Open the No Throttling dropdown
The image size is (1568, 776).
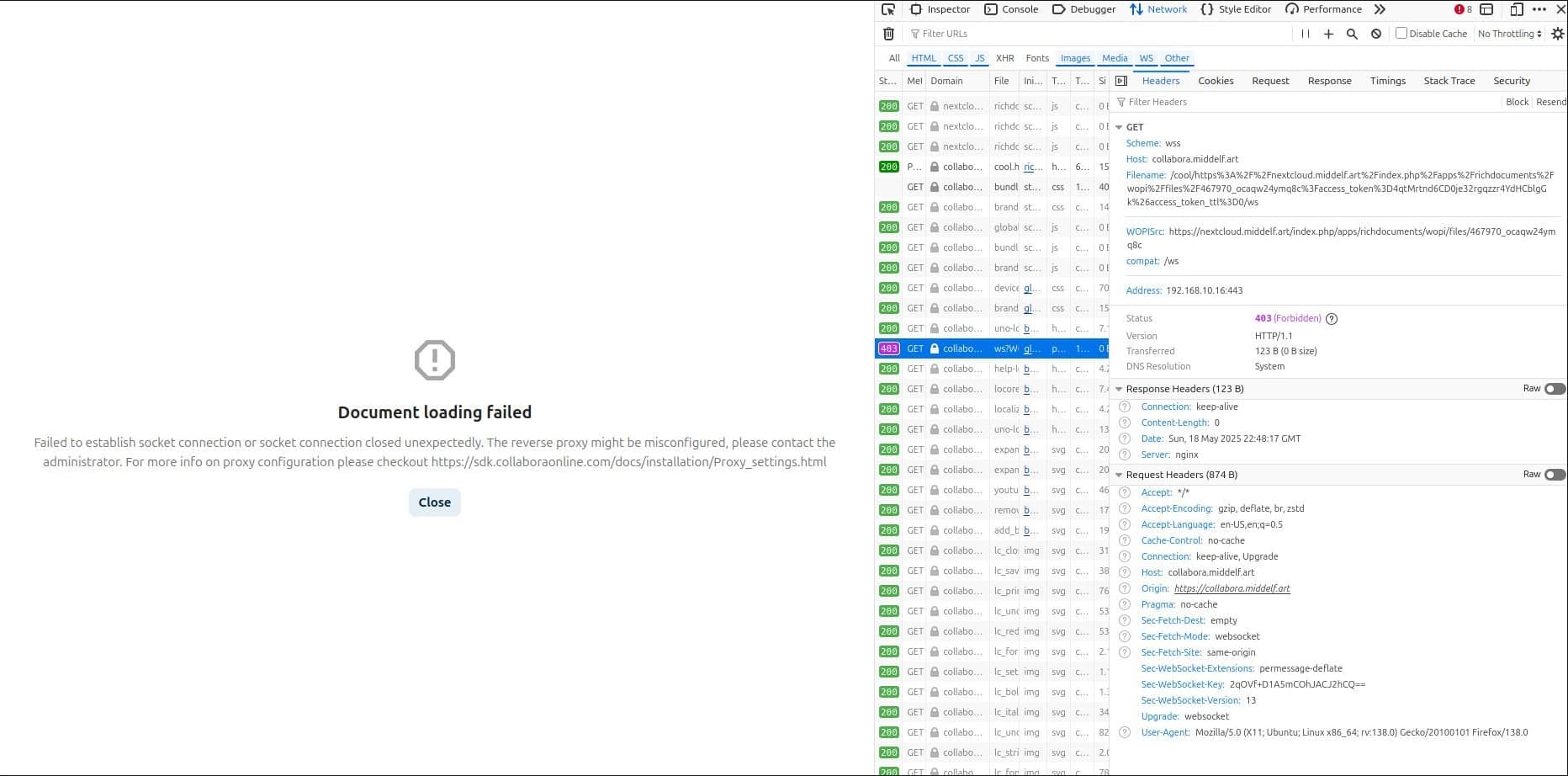[x=1510, y=34]
